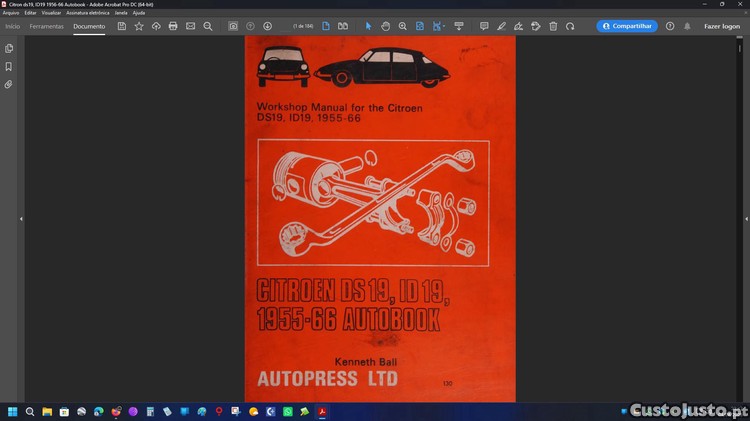Click the stamp tool icon
The width and height of the screenshot is (750, 421).
coord(536,26)
